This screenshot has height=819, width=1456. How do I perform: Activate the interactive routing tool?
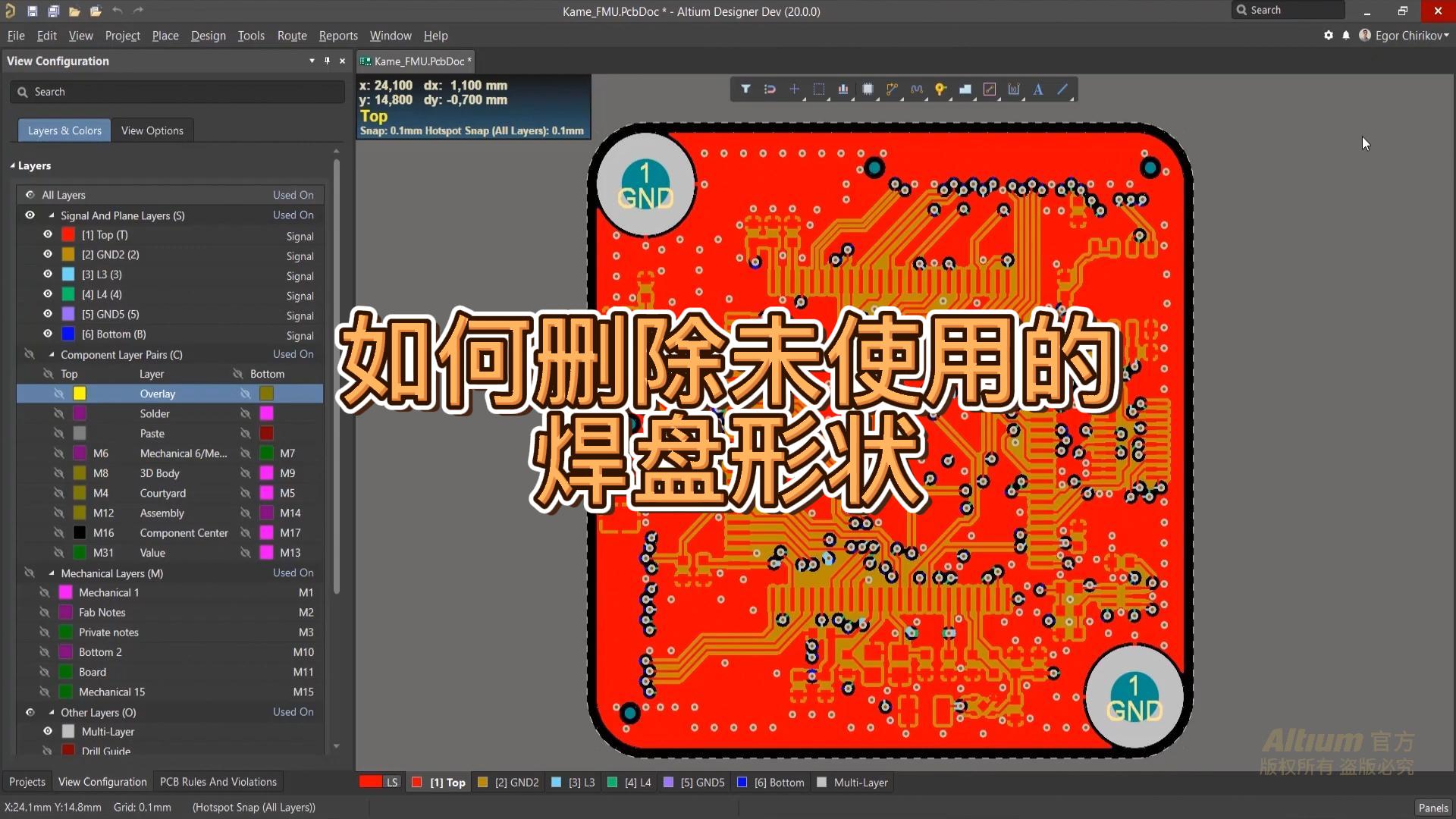click(892, 89)
